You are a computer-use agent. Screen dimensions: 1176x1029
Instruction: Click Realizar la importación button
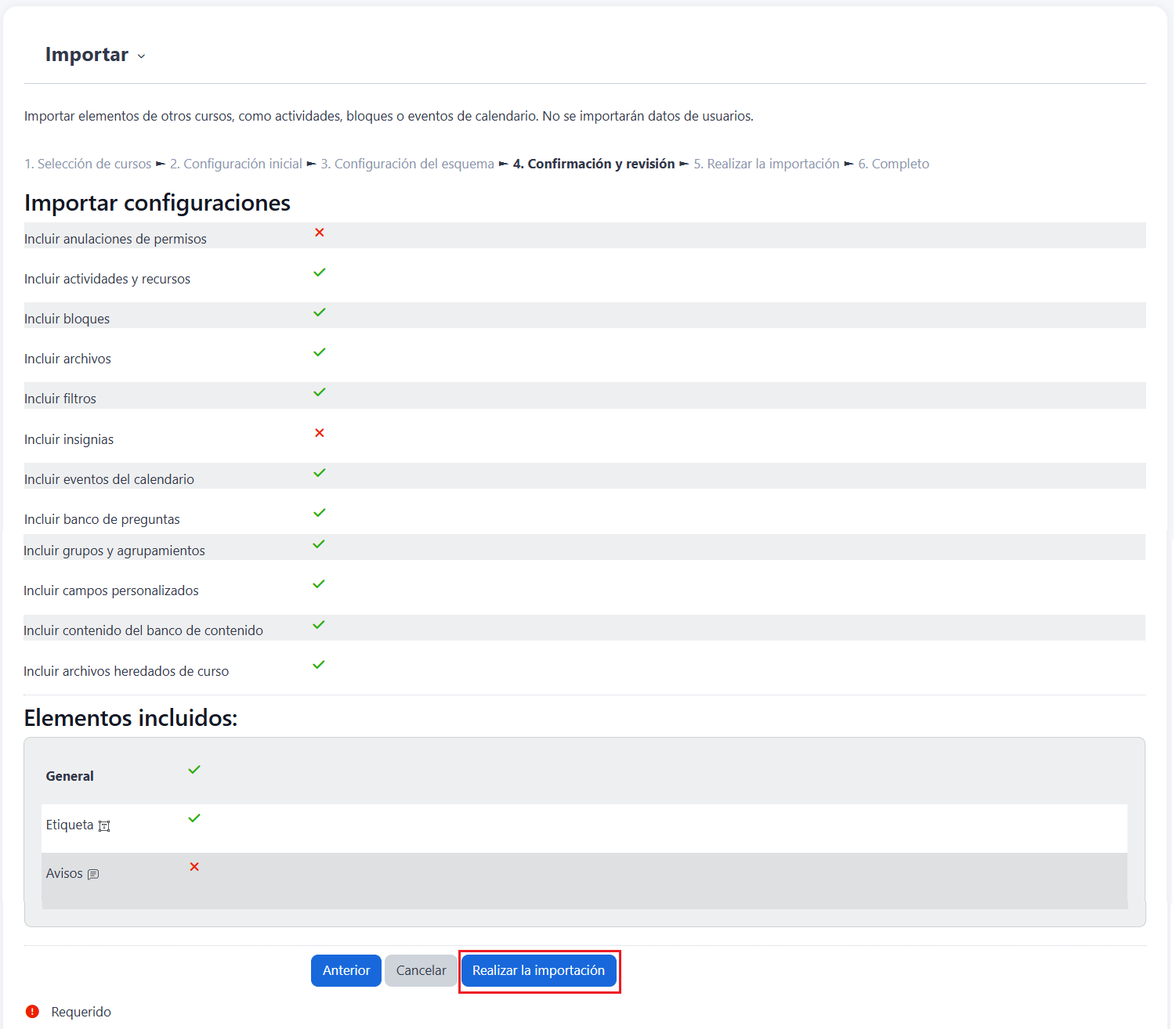(539, 971)
